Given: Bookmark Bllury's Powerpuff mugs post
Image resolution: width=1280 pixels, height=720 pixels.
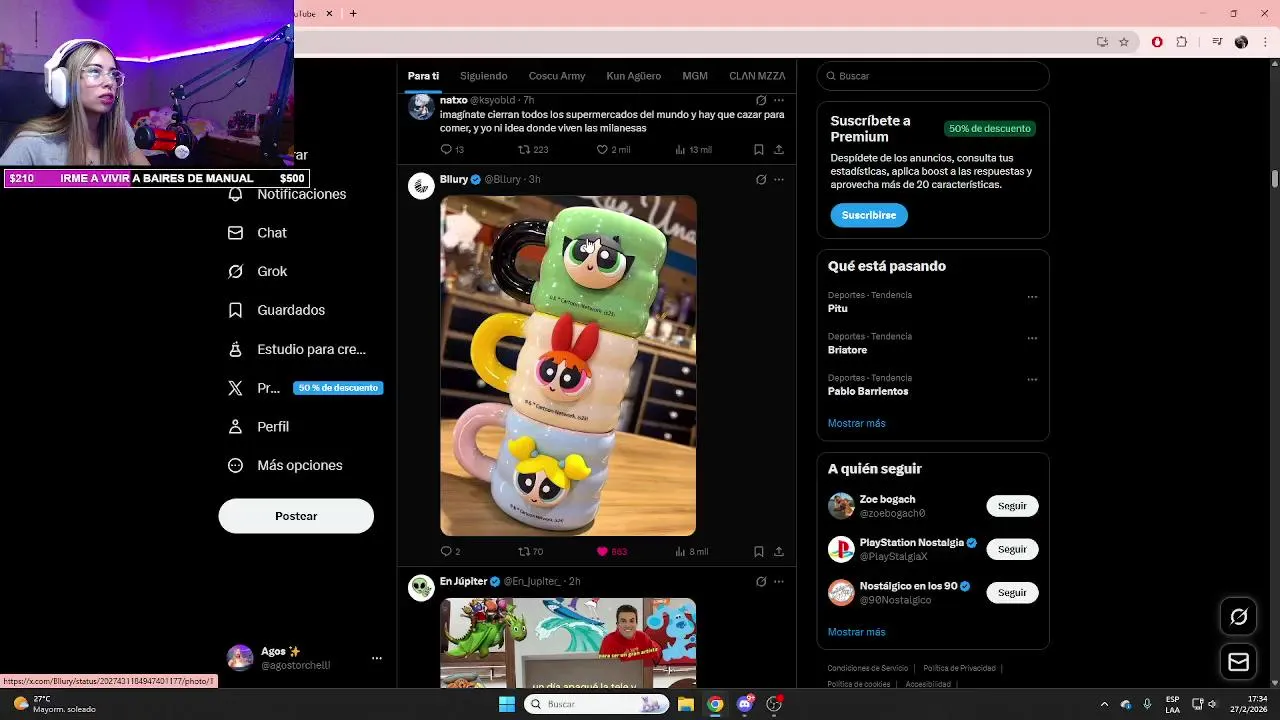Looking at the screenshot, I should [759, 551].
